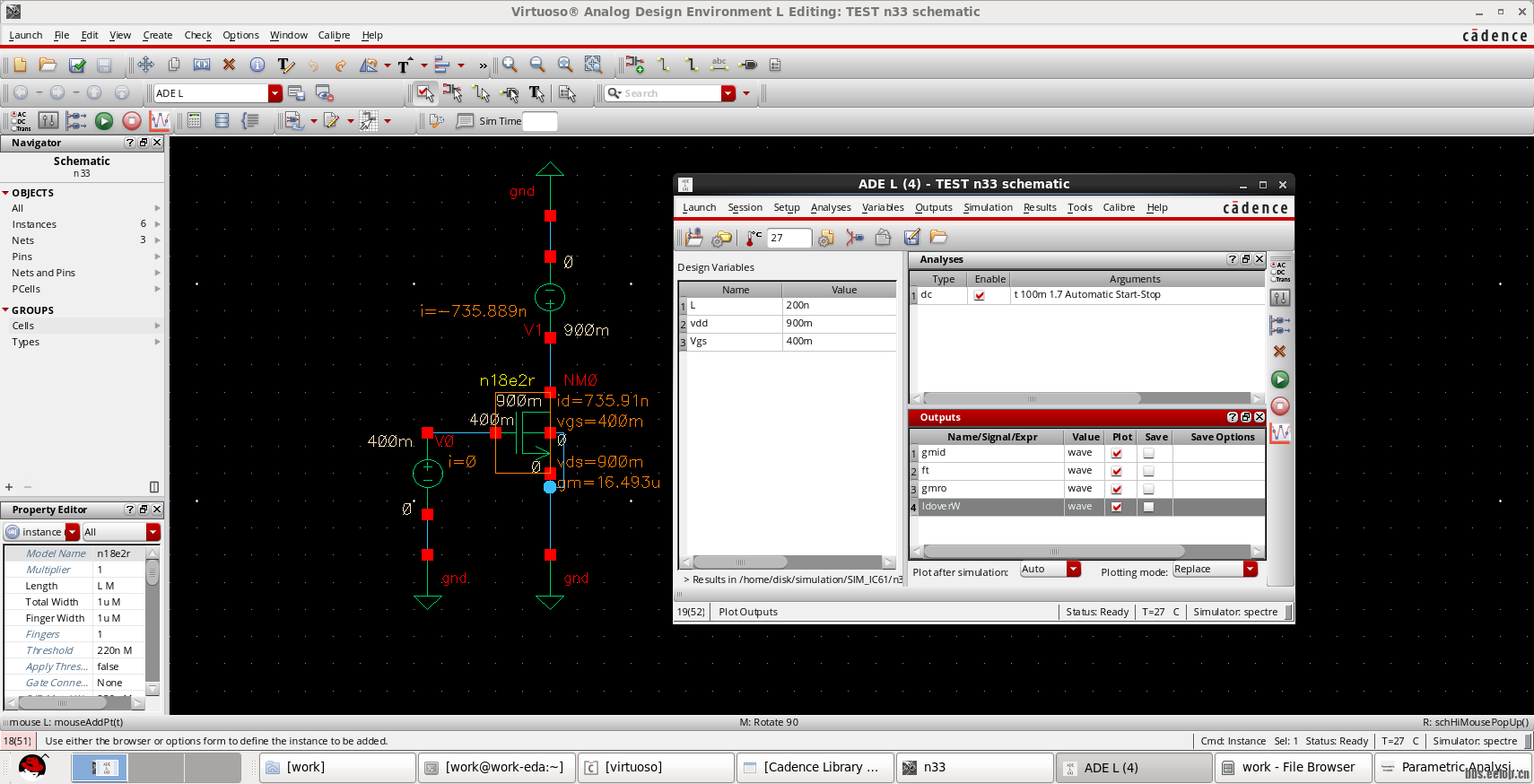
Task: Open the Simulation menu in ADE L window
Action: (988, 207)
